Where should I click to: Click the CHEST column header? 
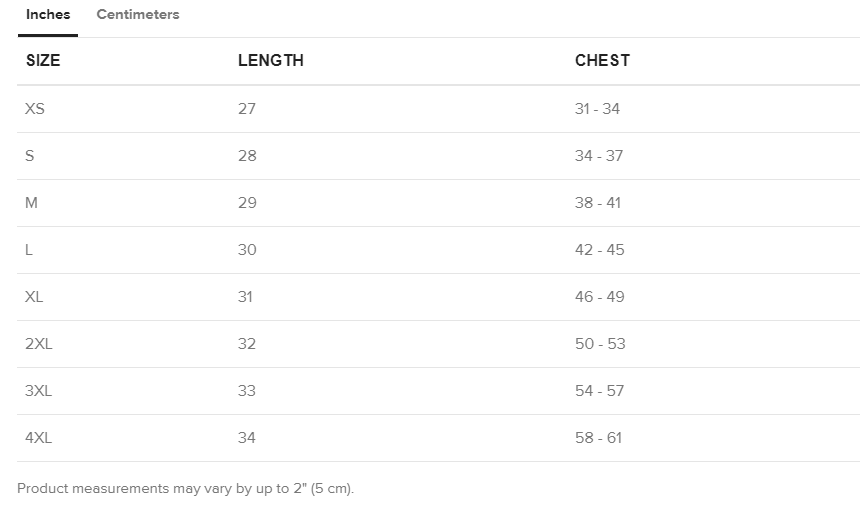[x=602, y=61]
